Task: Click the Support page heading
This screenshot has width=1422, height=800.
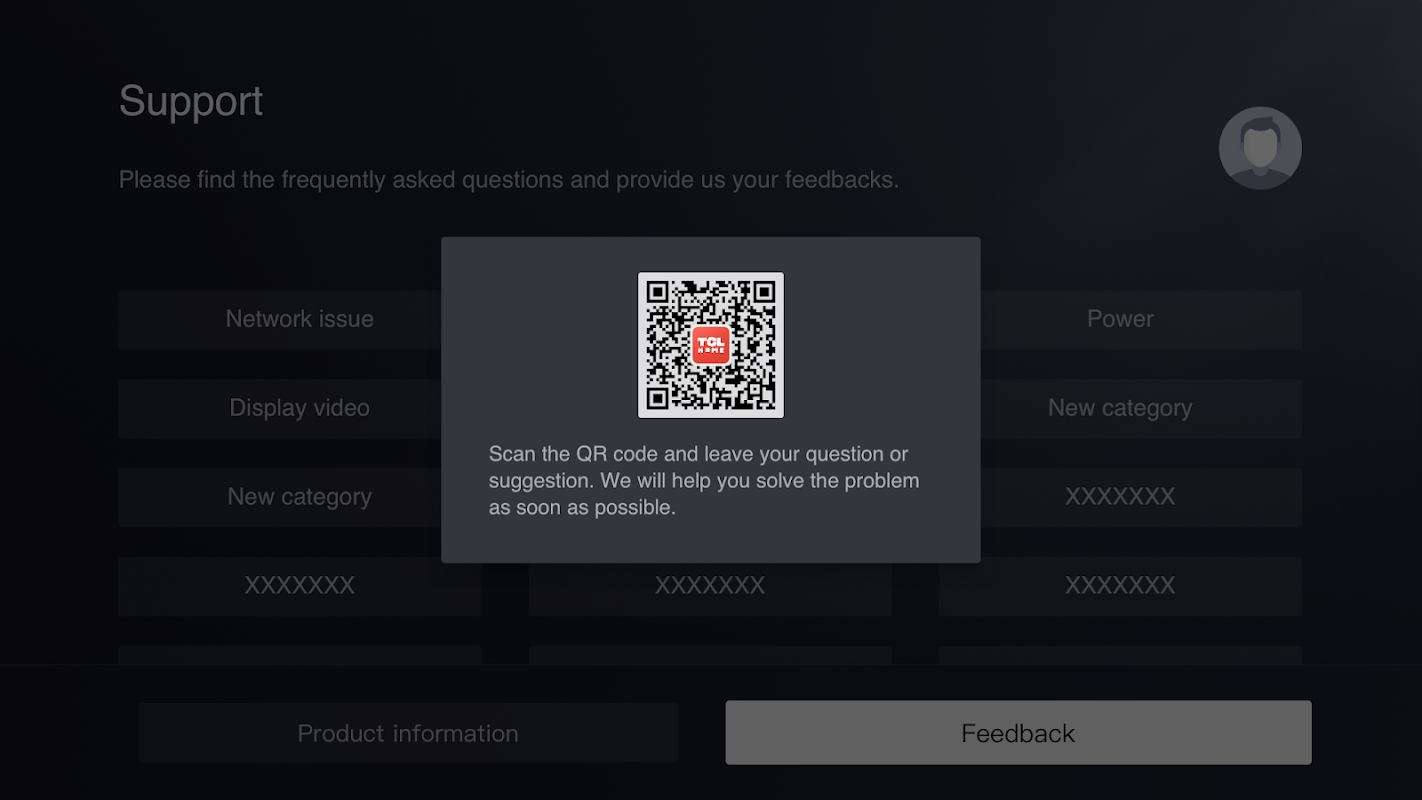Action: coord(191,101)
